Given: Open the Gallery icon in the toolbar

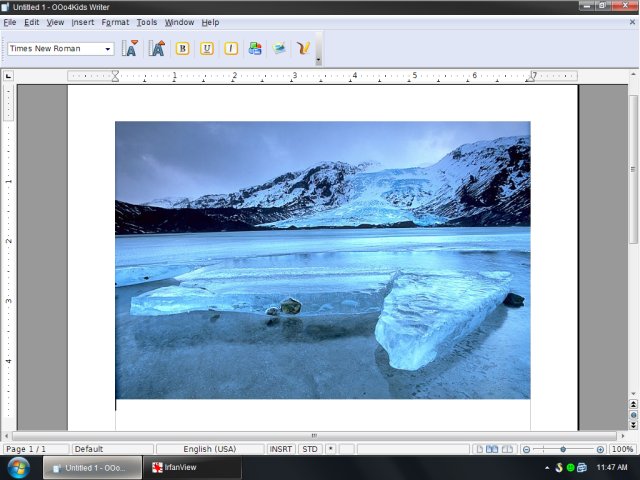Looking at the screenshot, I should point(255,48).
